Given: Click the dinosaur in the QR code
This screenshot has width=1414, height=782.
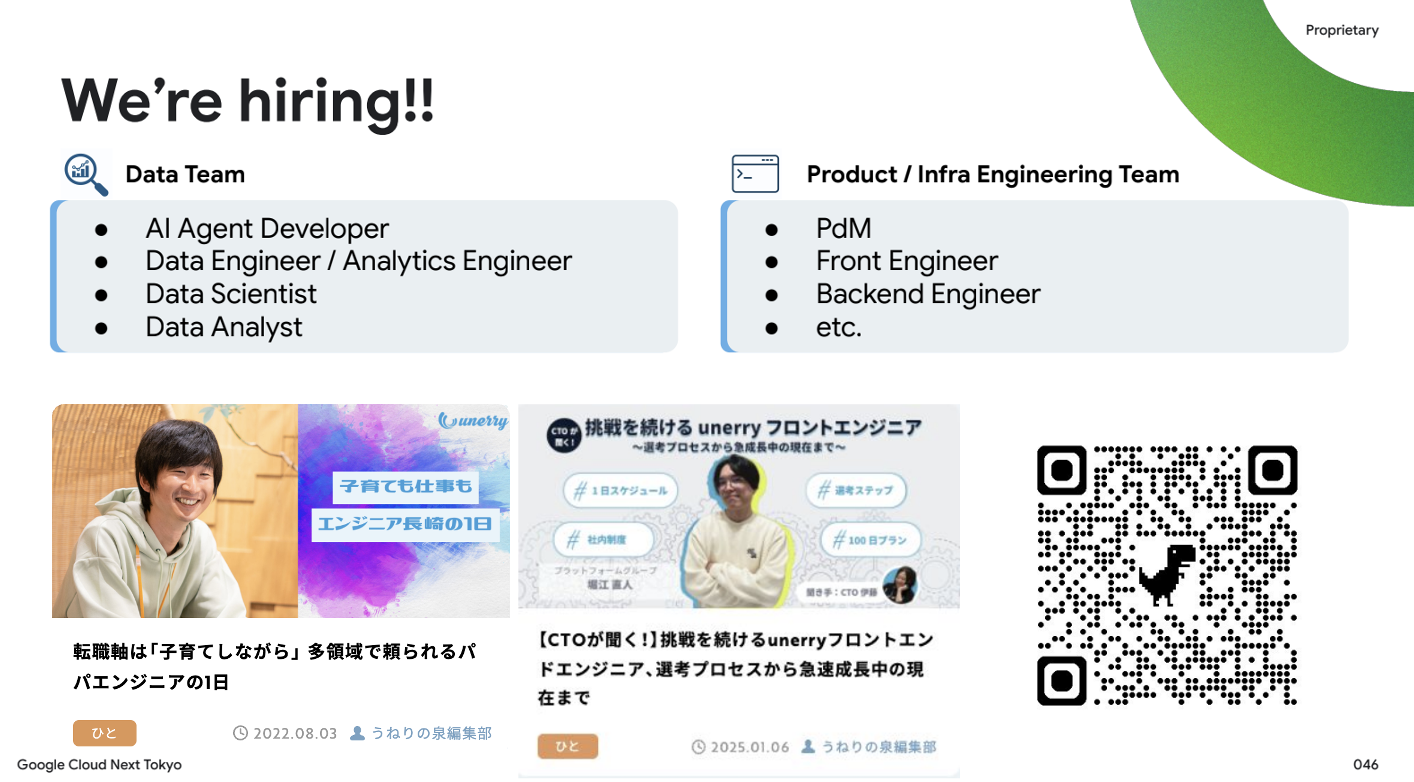Looking at the screenshot, I should (x=1167, y=575).
